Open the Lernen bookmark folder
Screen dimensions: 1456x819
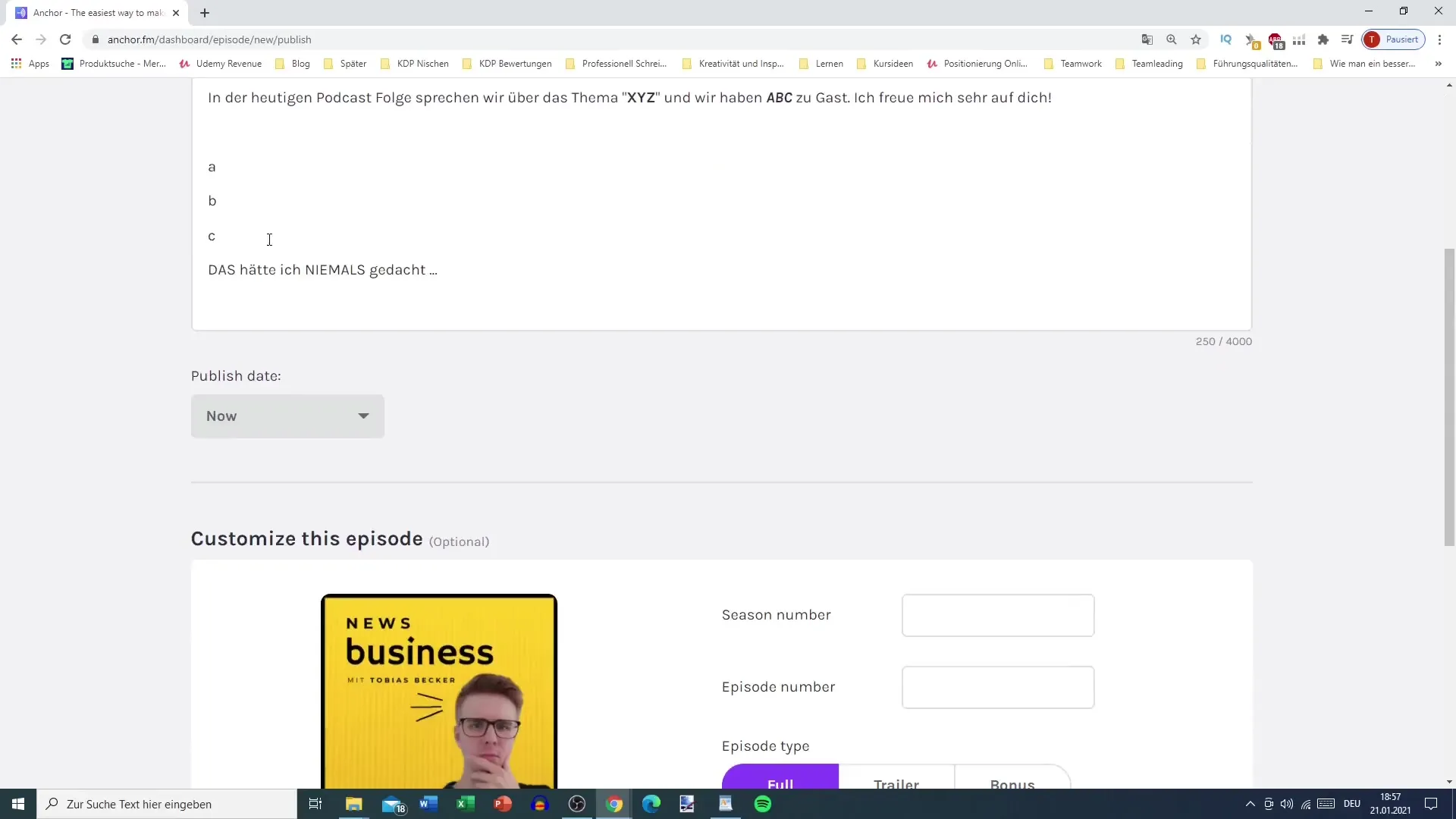point(821,64)
